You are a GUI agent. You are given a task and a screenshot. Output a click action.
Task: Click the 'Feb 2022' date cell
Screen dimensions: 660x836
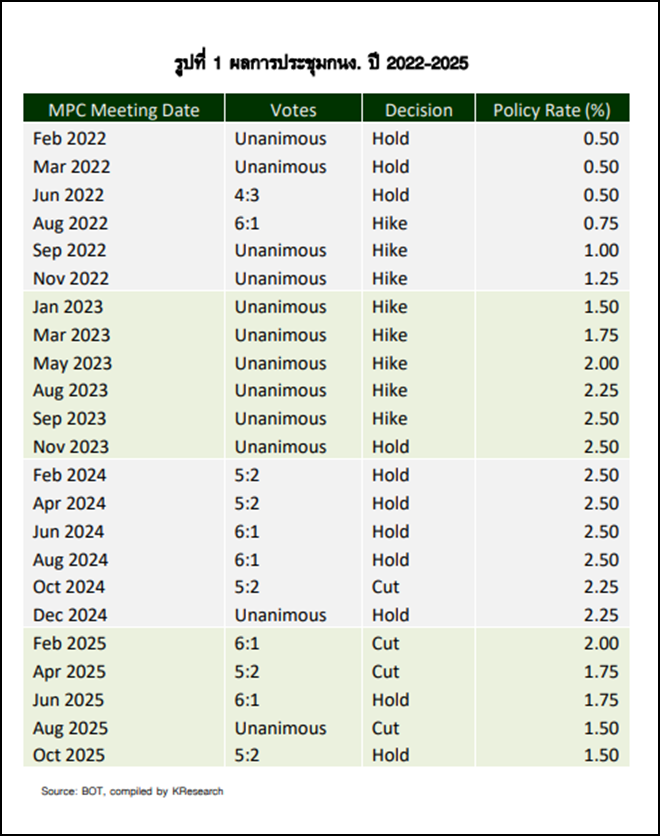click(x=69, y=139)
